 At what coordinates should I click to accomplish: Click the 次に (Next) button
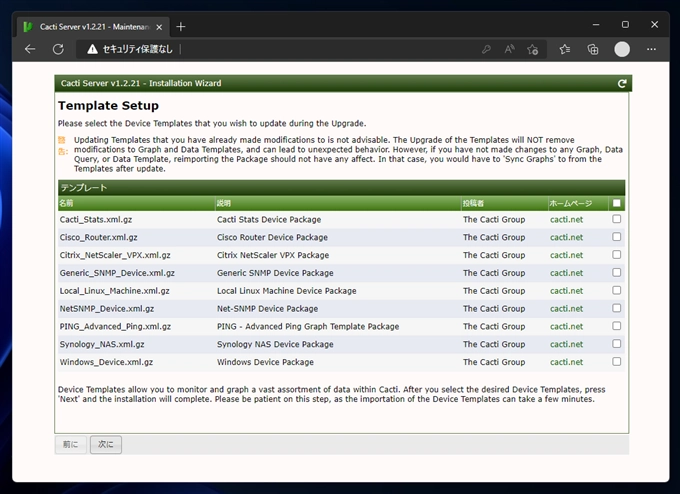click(106, 445)
